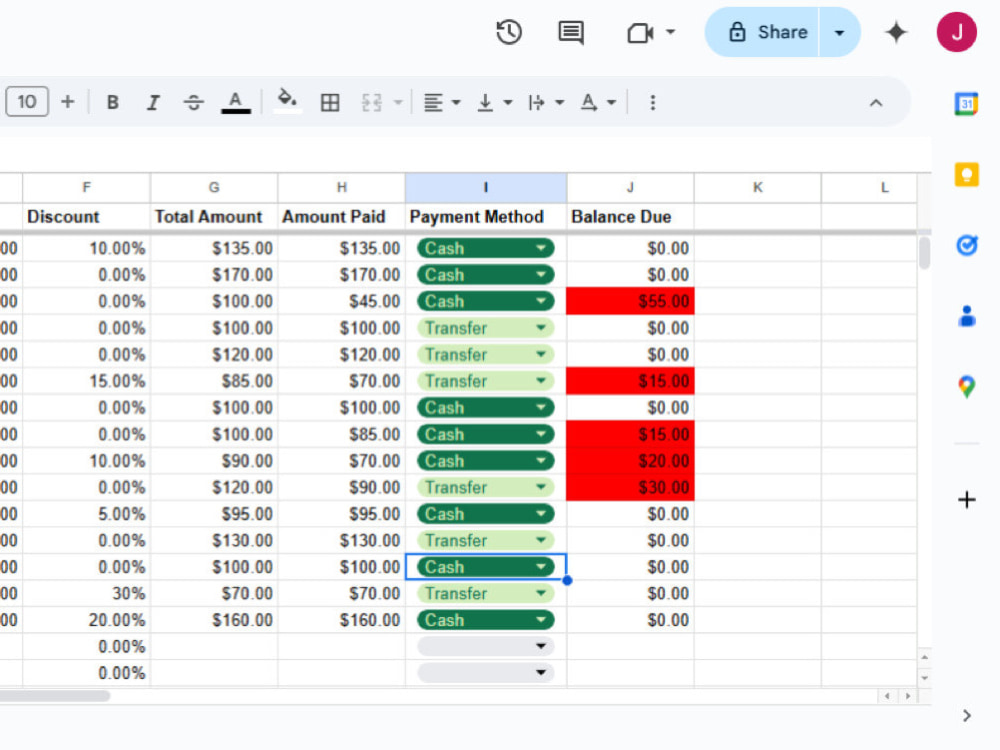Click scroll up arrow on right edge
This screenshot has width=1000, height=750.
tap(925, 657)
